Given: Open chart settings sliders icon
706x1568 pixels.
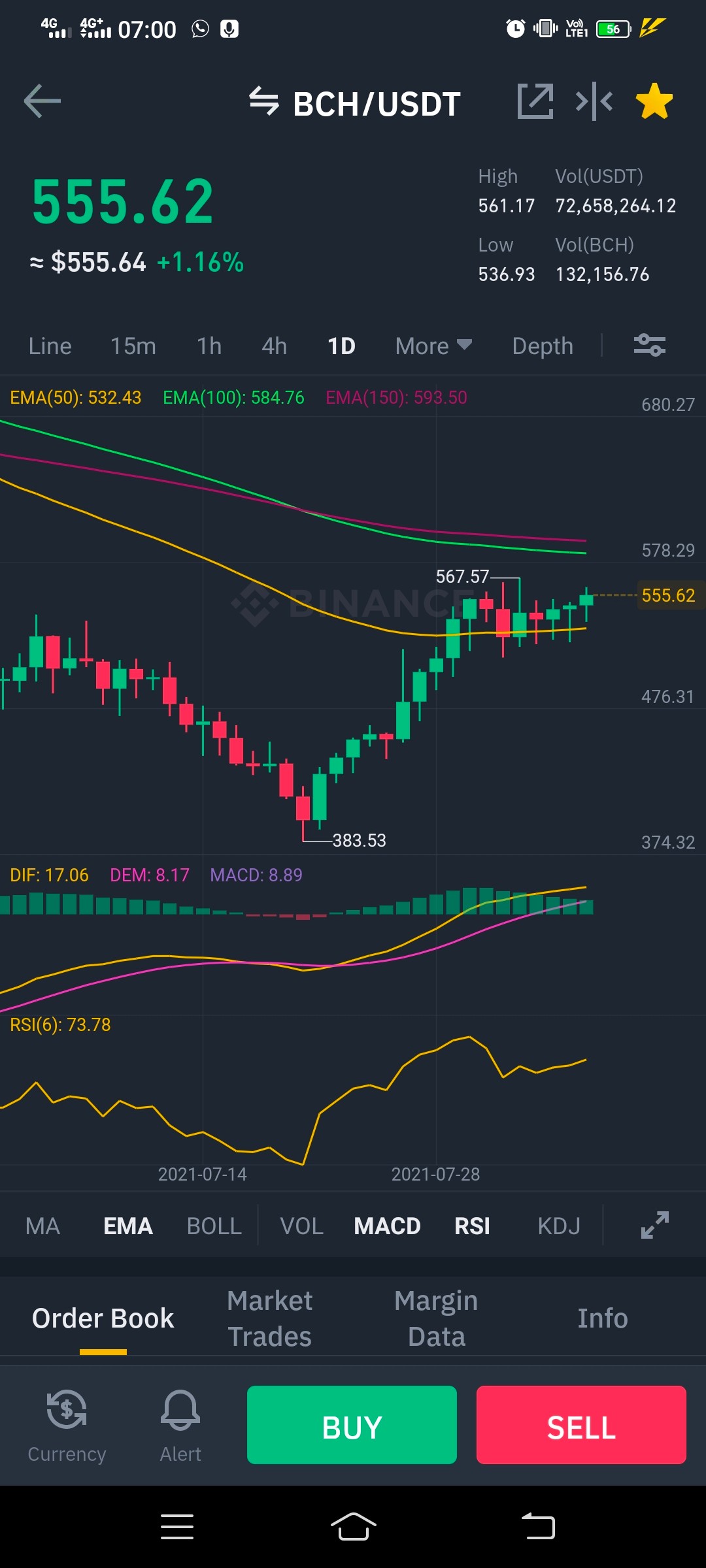Looking at the screenshot, I should [x=650, y=345].
